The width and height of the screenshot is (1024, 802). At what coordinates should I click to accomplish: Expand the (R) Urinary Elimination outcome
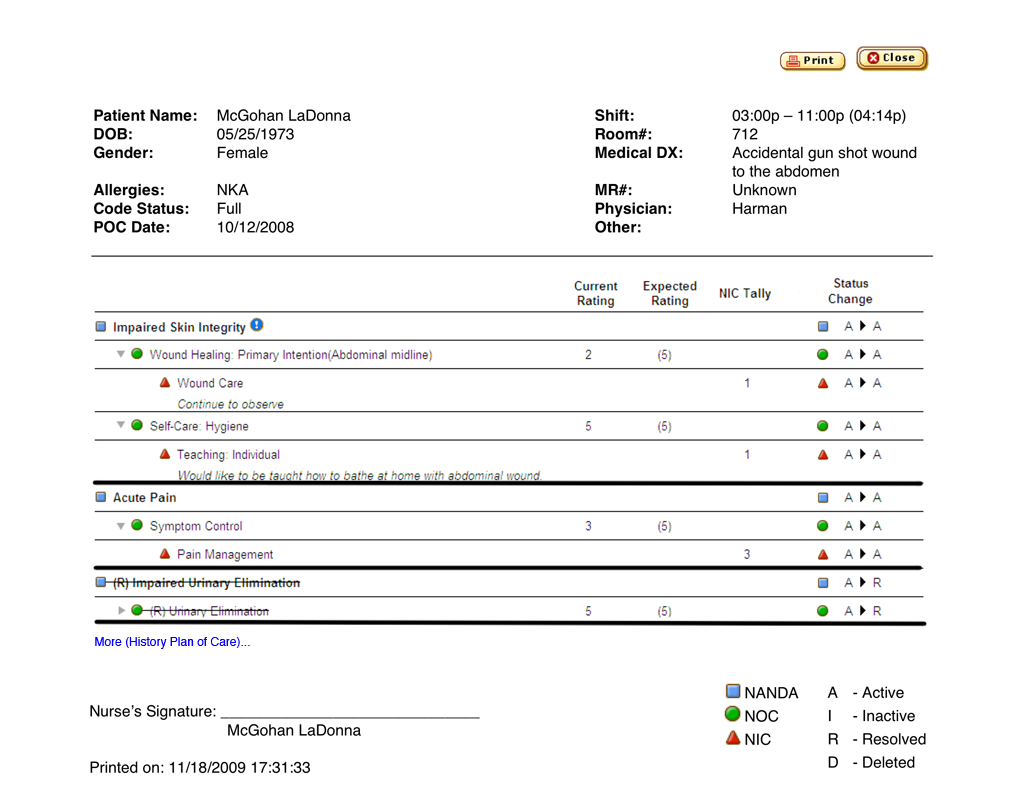(121, 610)
